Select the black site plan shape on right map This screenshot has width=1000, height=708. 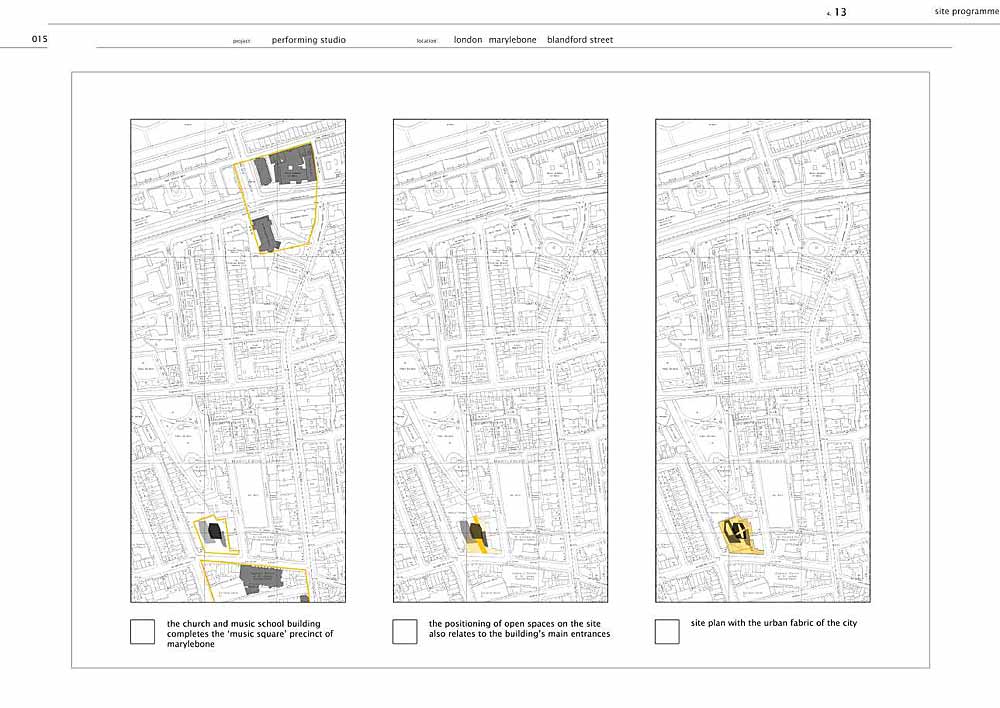[x=734, y=530]
